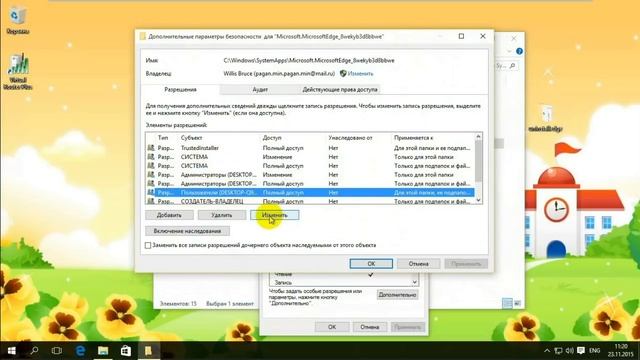Screen dimensions: 640x360
Task: Show hidden tray icons chevron
Action: (547, 351)
